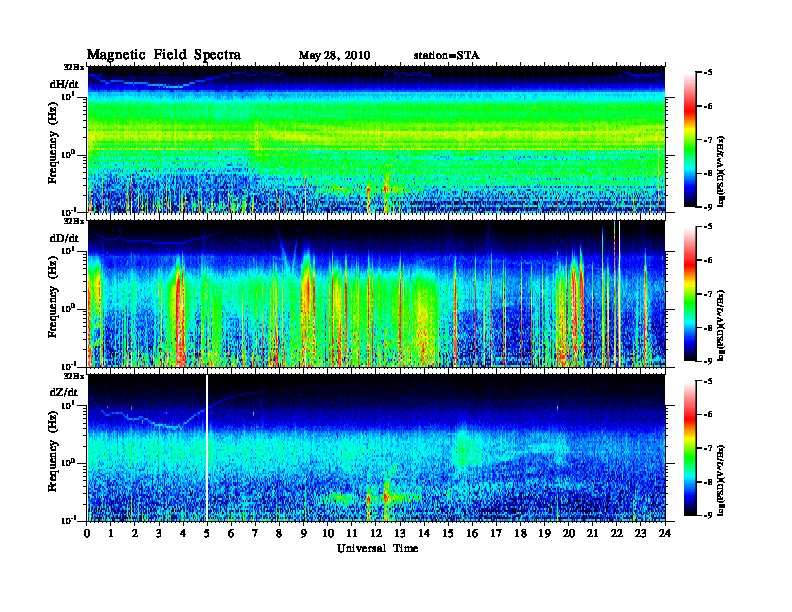This screenshot has height=612, width=792.
Task: Click the hour '6' tick label
Action: click(x=231, y=534)
